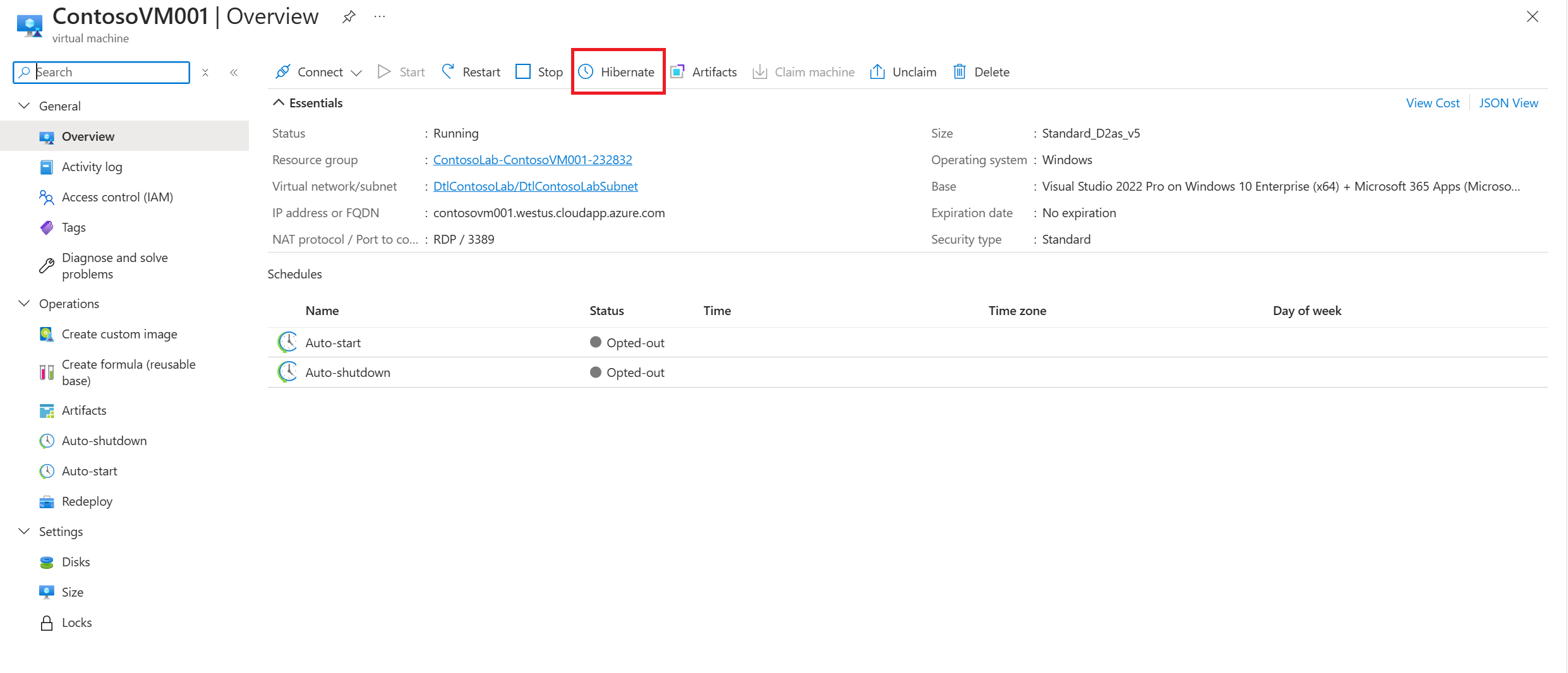Click the Disks icon in Settings

pos(47,562)
